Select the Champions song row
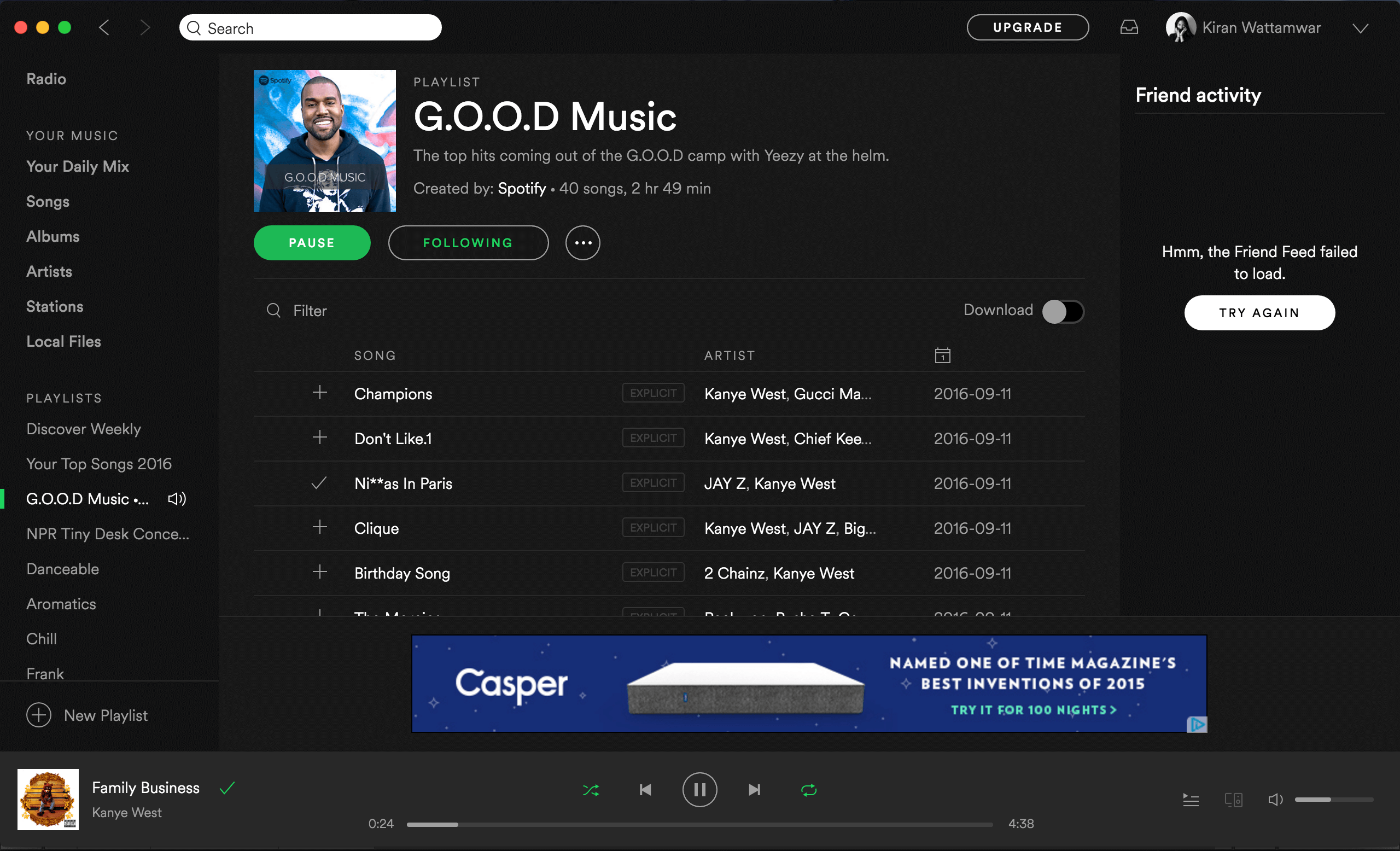This screenshot has width=1400, height=851. point(669,394)
